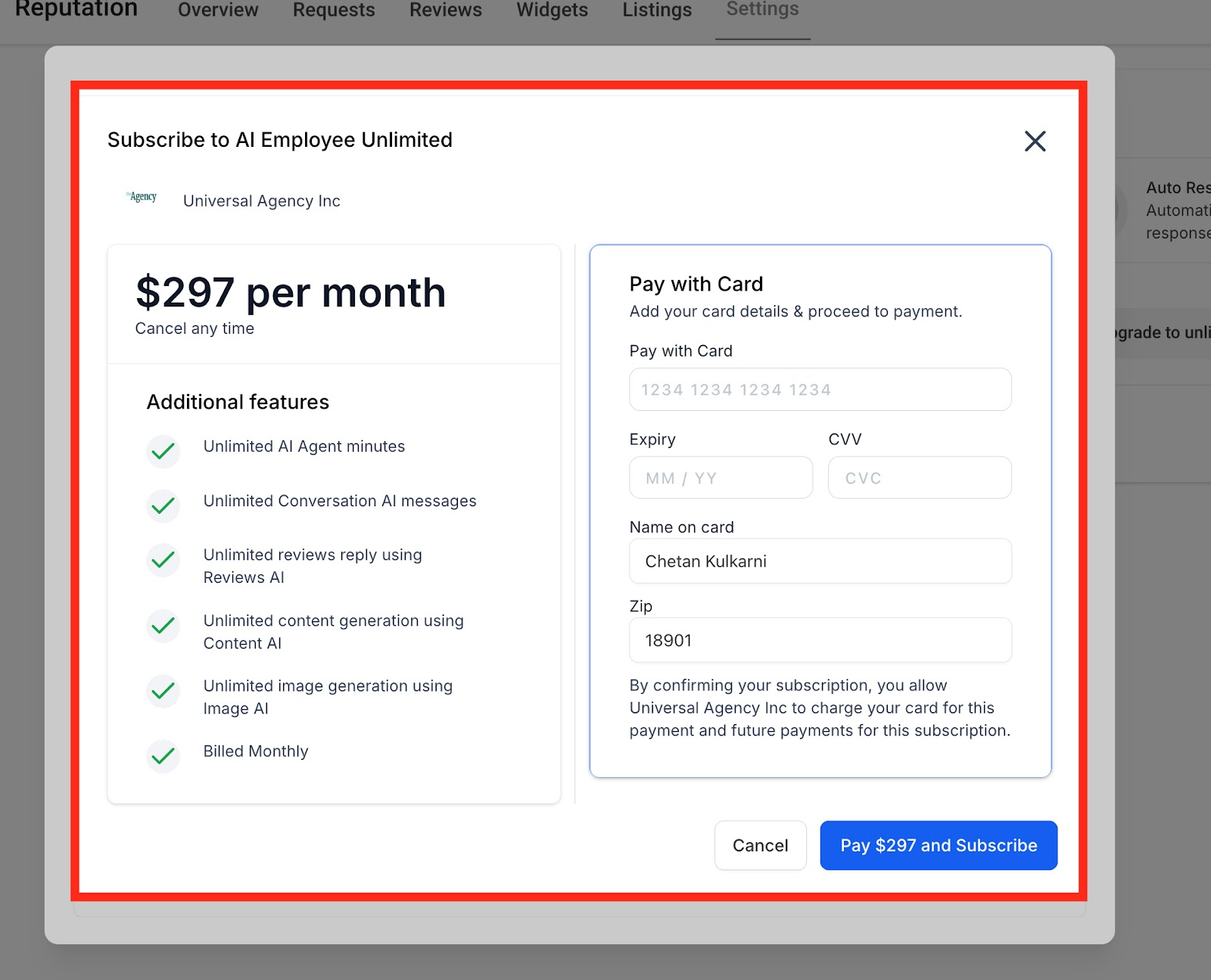Image resolution: width=1211 pixels, height=980 pixels.
Task: Switch to the Requests tab
Action: tap(334, 11)
